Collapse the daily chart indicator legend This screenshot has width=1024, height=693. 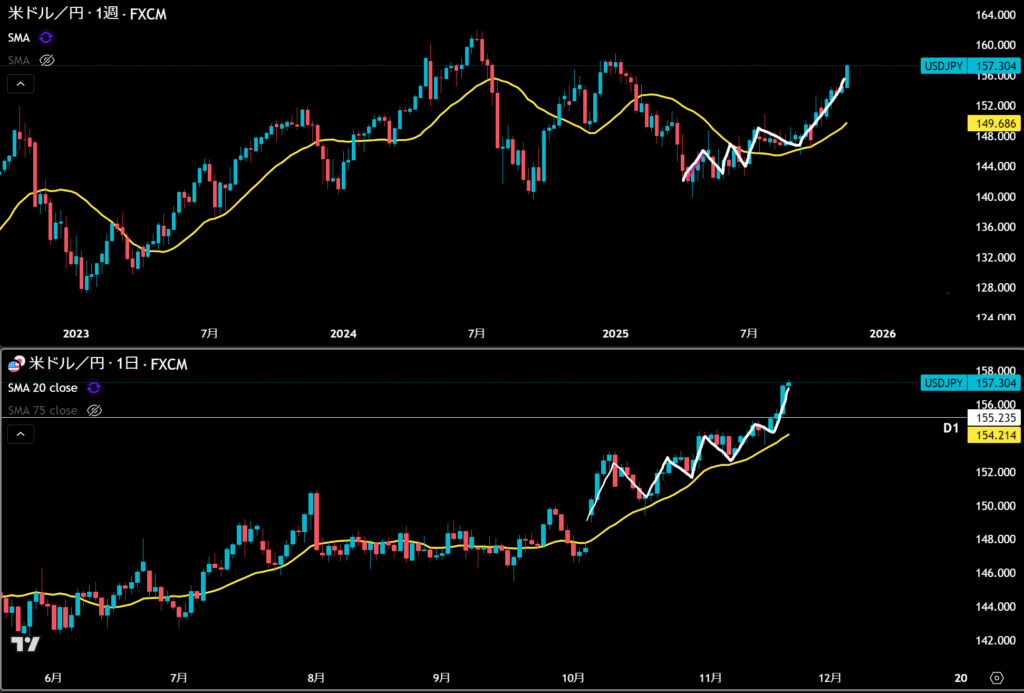point(18,434)
